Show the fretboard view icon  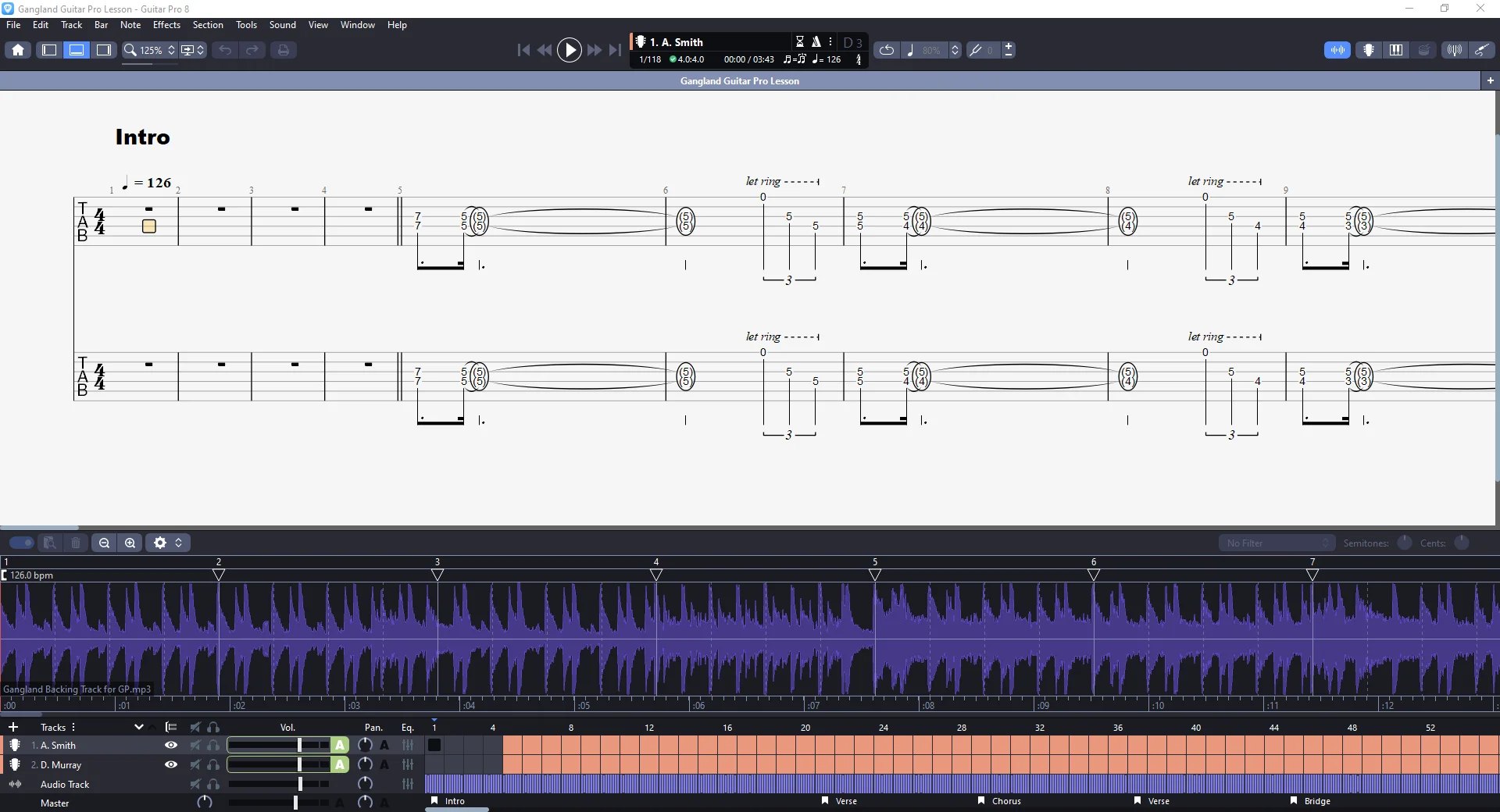pos(1369,50)
